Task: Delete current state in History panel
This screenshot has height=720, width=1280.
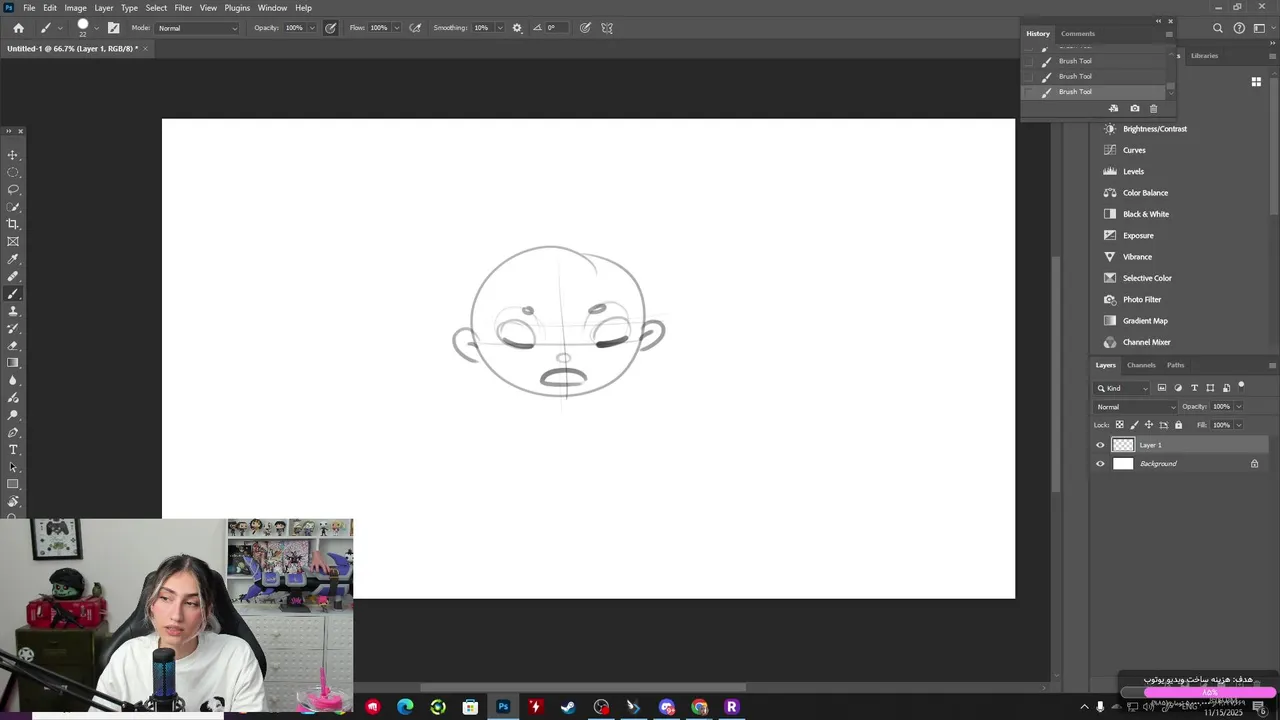Action: (x=1153, y=108)
